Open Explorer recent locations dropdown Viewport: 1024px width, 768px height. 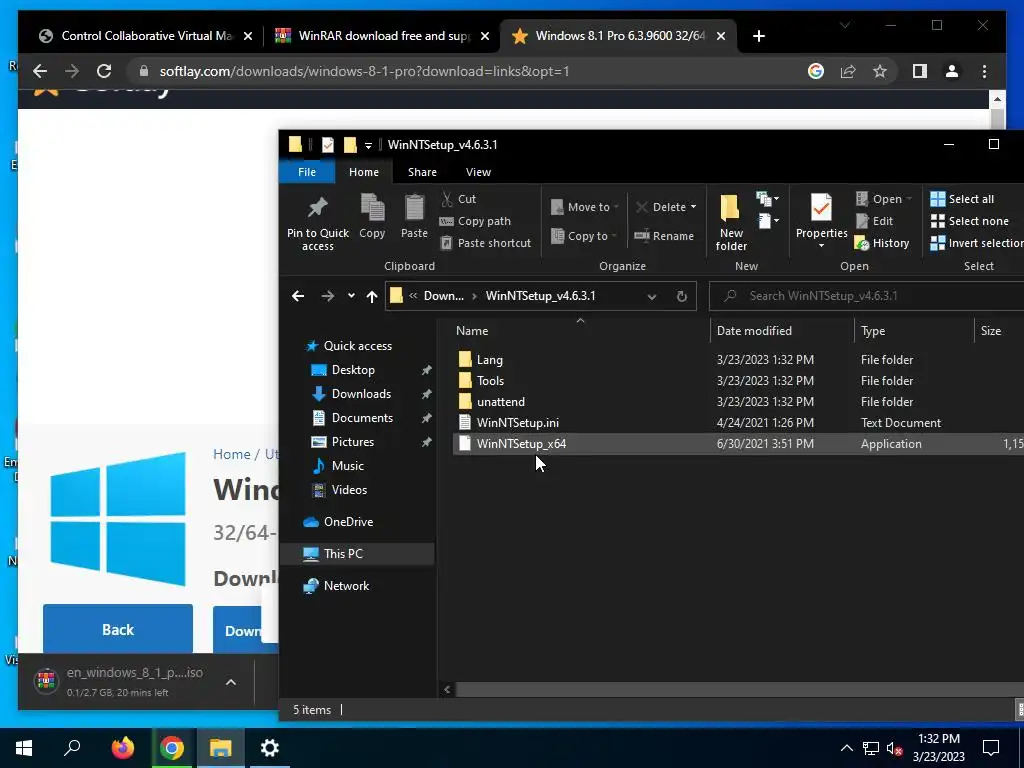point(351,296)
